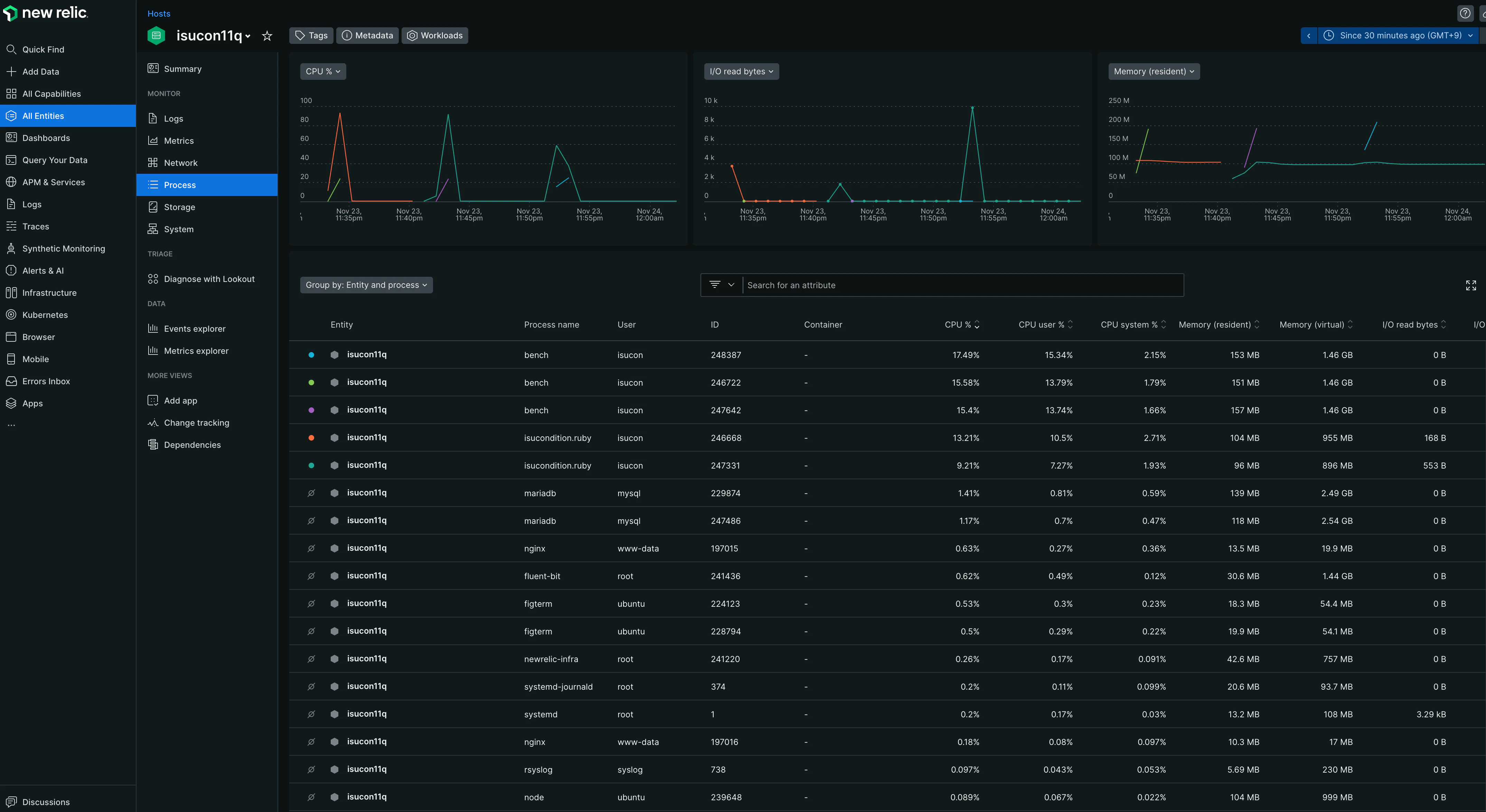The width and height of the screenshot is (1486, 812).
Task: Favorite isucon11q with the star icon
Action: pos(267,36)
